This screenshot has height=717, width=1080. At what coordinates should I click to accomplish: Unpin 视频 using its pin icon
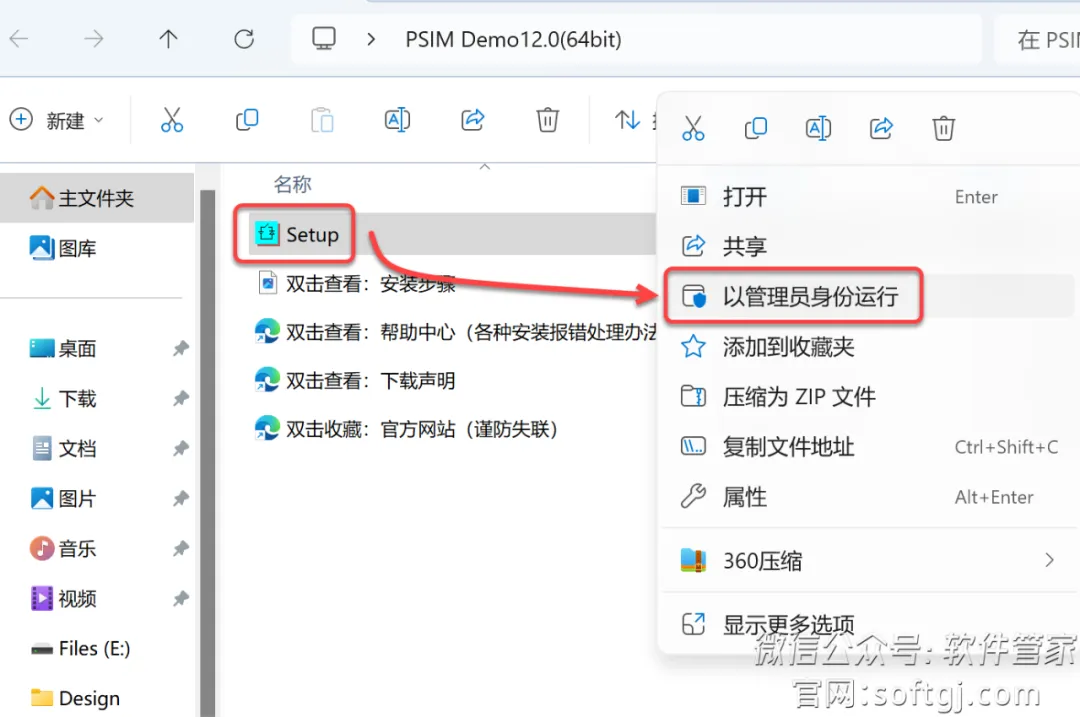(x=180, y=599)
